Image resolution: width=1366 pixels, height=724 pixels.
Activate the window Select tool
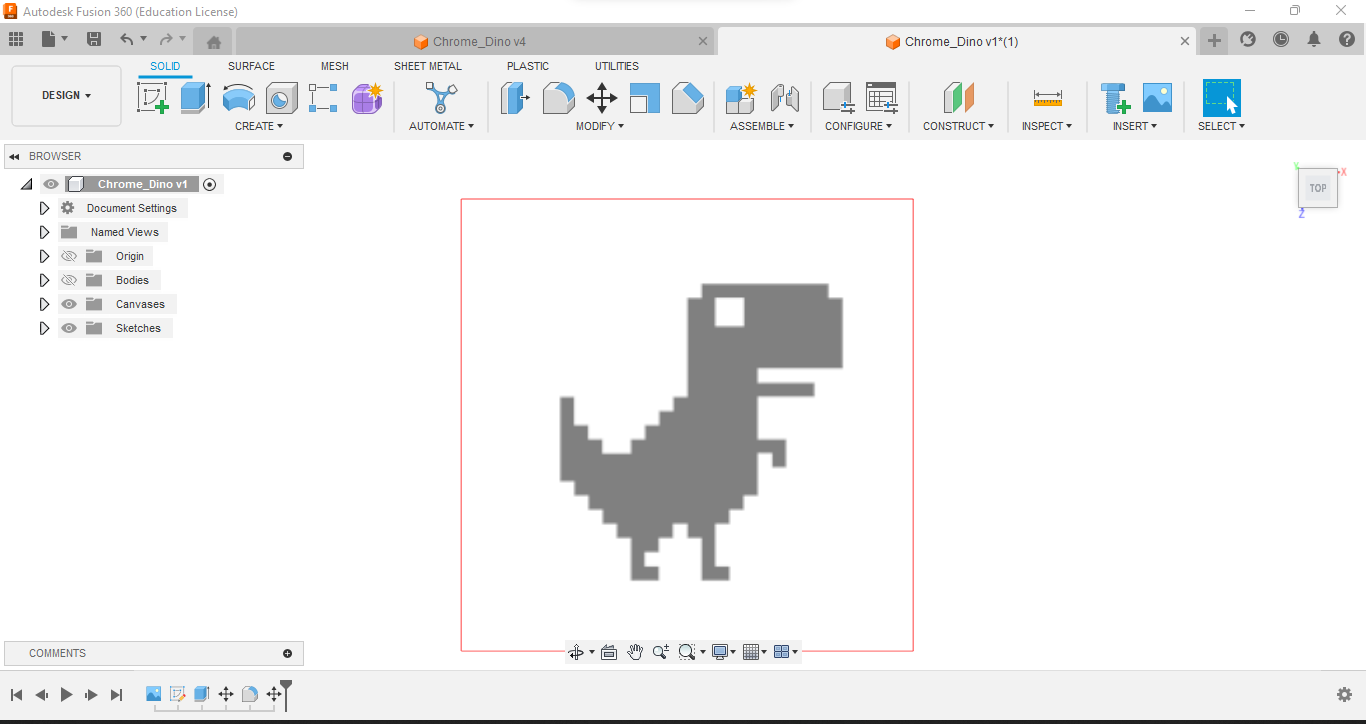(1221, 98)
